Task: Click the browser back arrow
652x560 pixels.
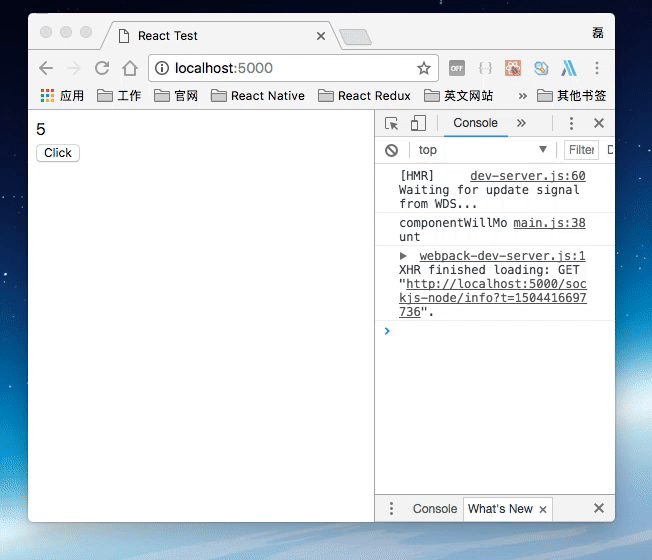Action: click(x=46, y=68)
